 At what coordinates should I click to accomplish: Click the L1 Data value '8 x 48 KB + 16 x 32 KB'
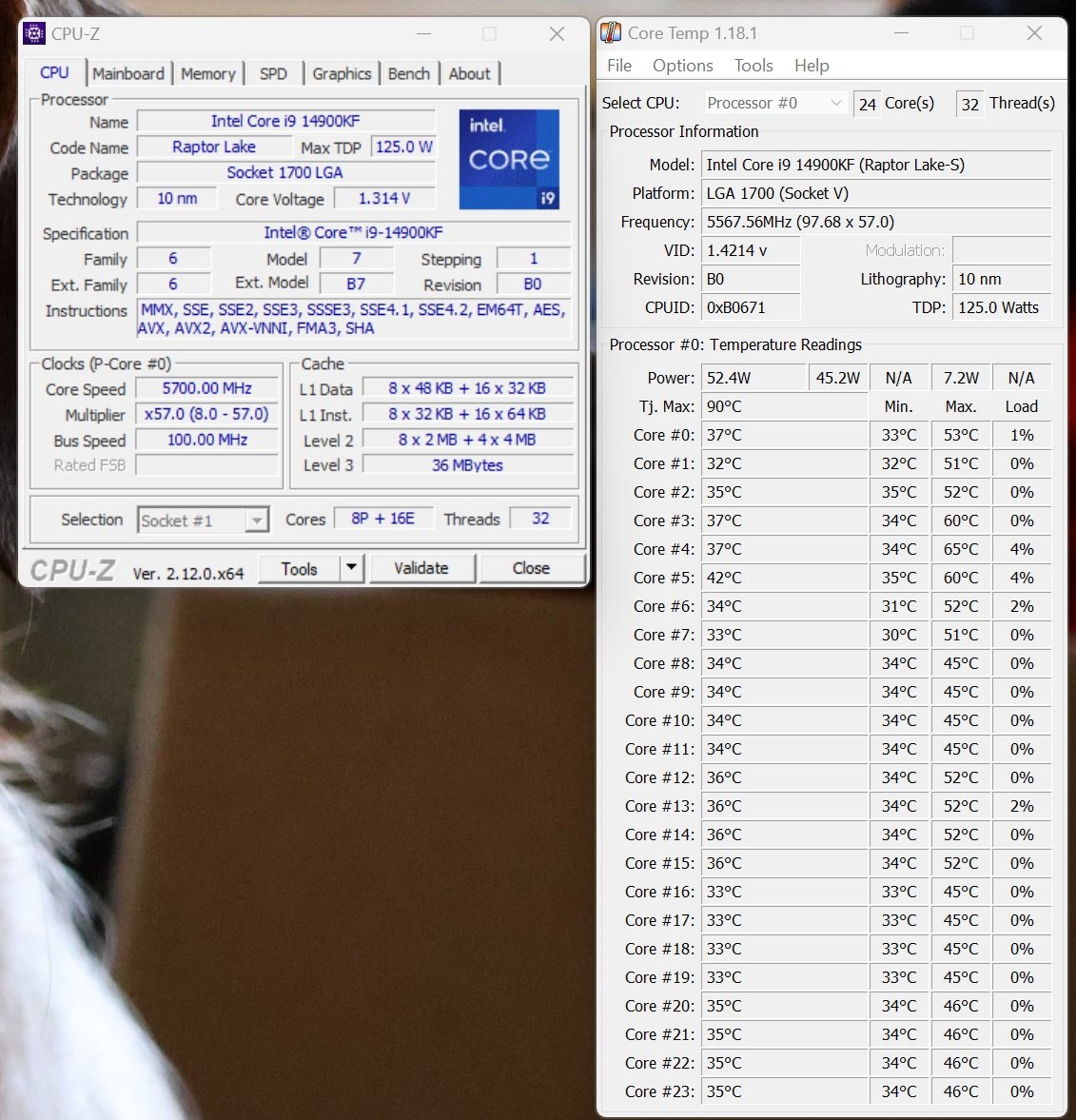468,388
